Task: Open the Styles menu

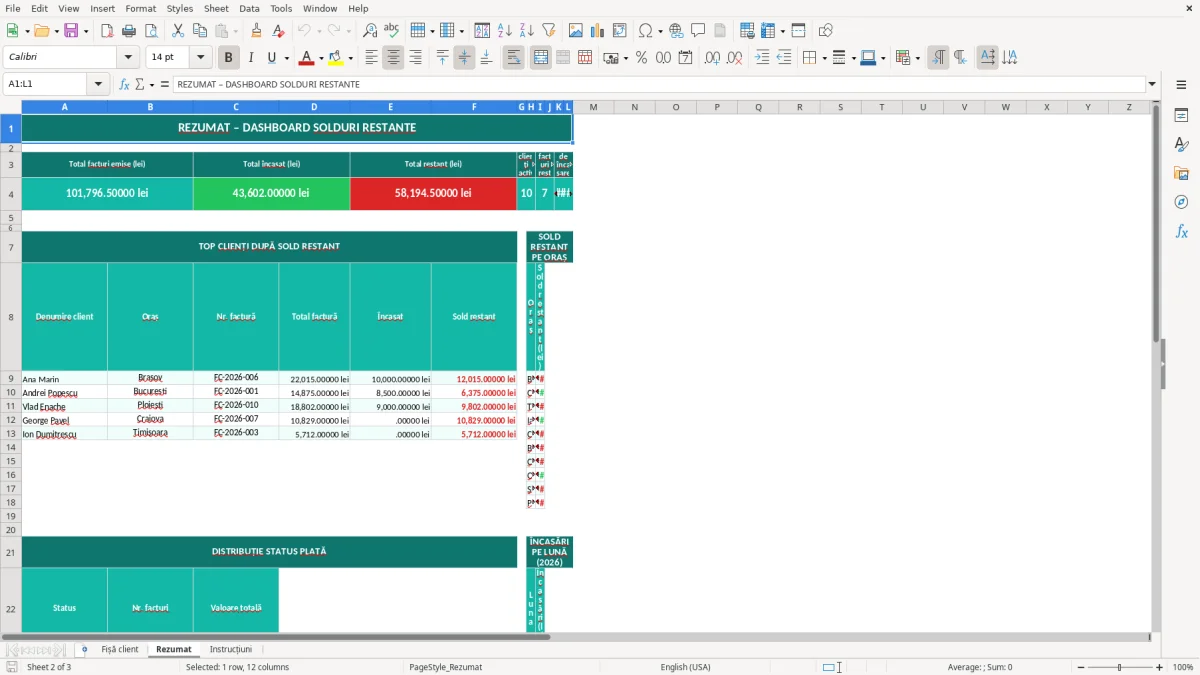Action: click(180, 8)
